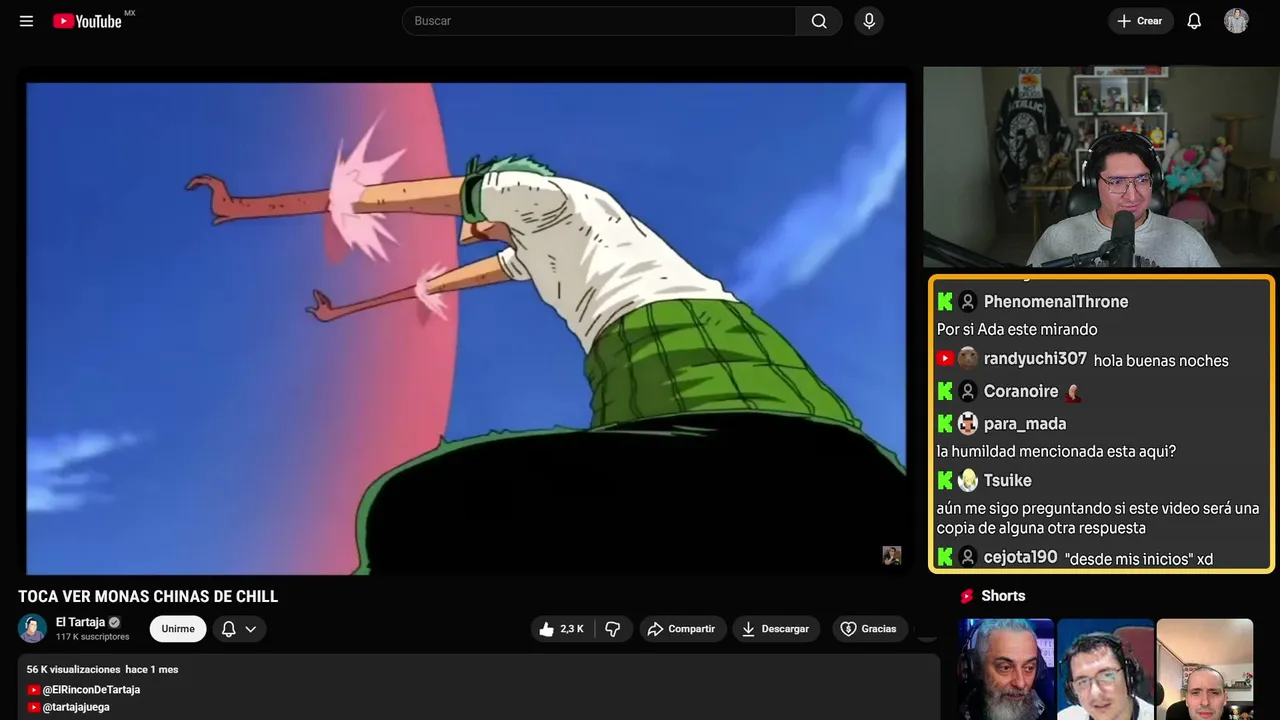Image resolution: width=1280 pixels, height=720 pixels.
Task: Click the para_mada chat username
Action: (1025, 424)
